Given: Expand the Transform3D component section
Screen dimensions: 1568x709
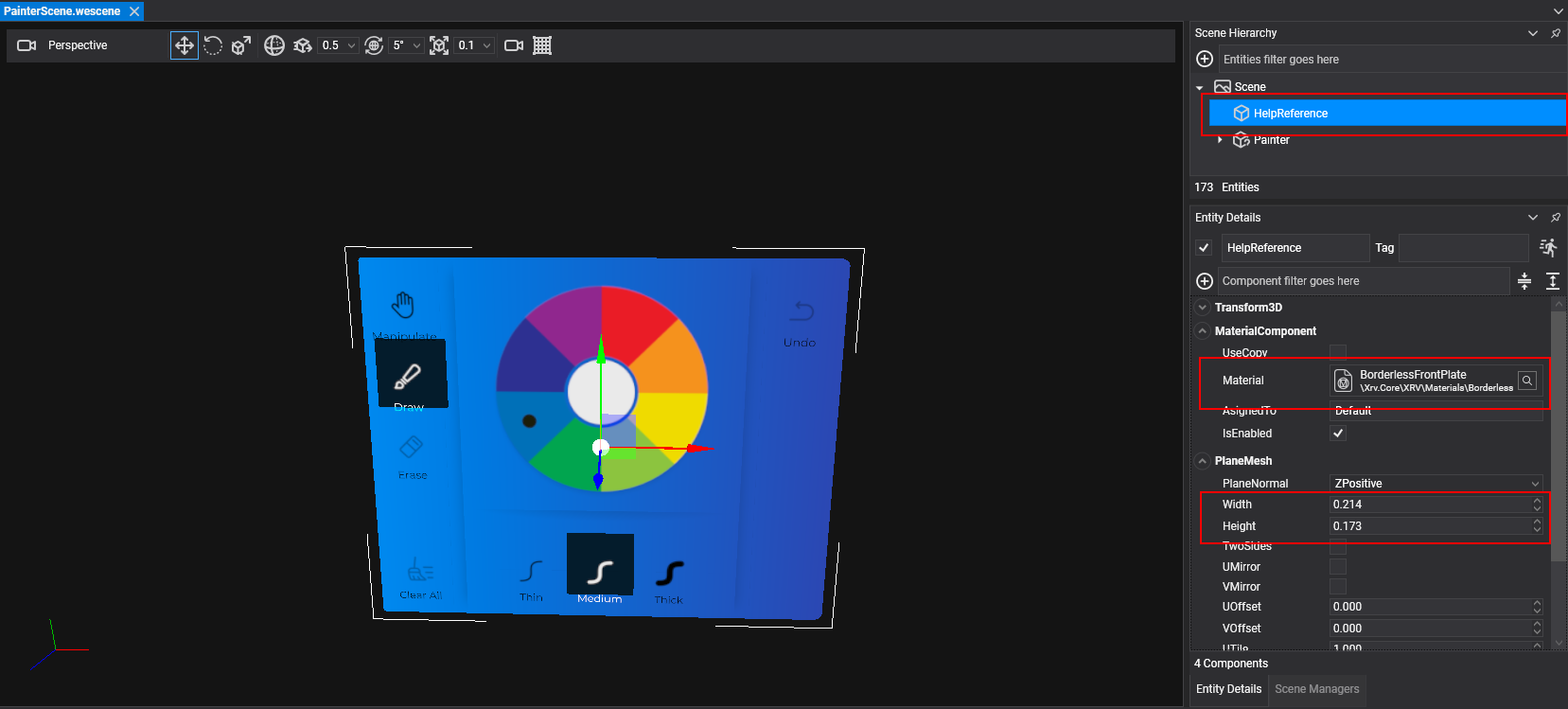Looking at the screenshot, I should click(1203, 308).
